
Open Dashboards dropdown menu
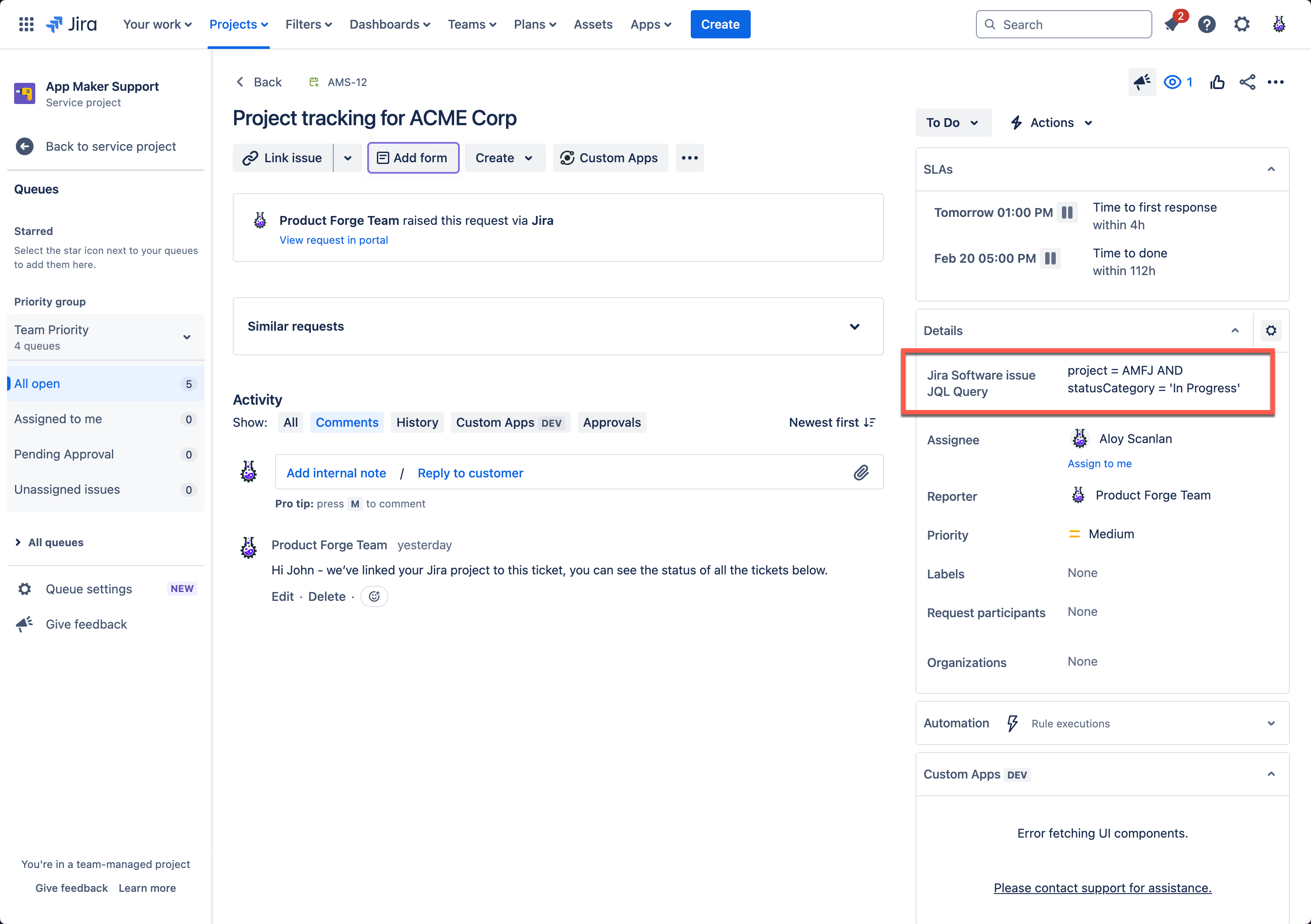(x=390, y=25)
